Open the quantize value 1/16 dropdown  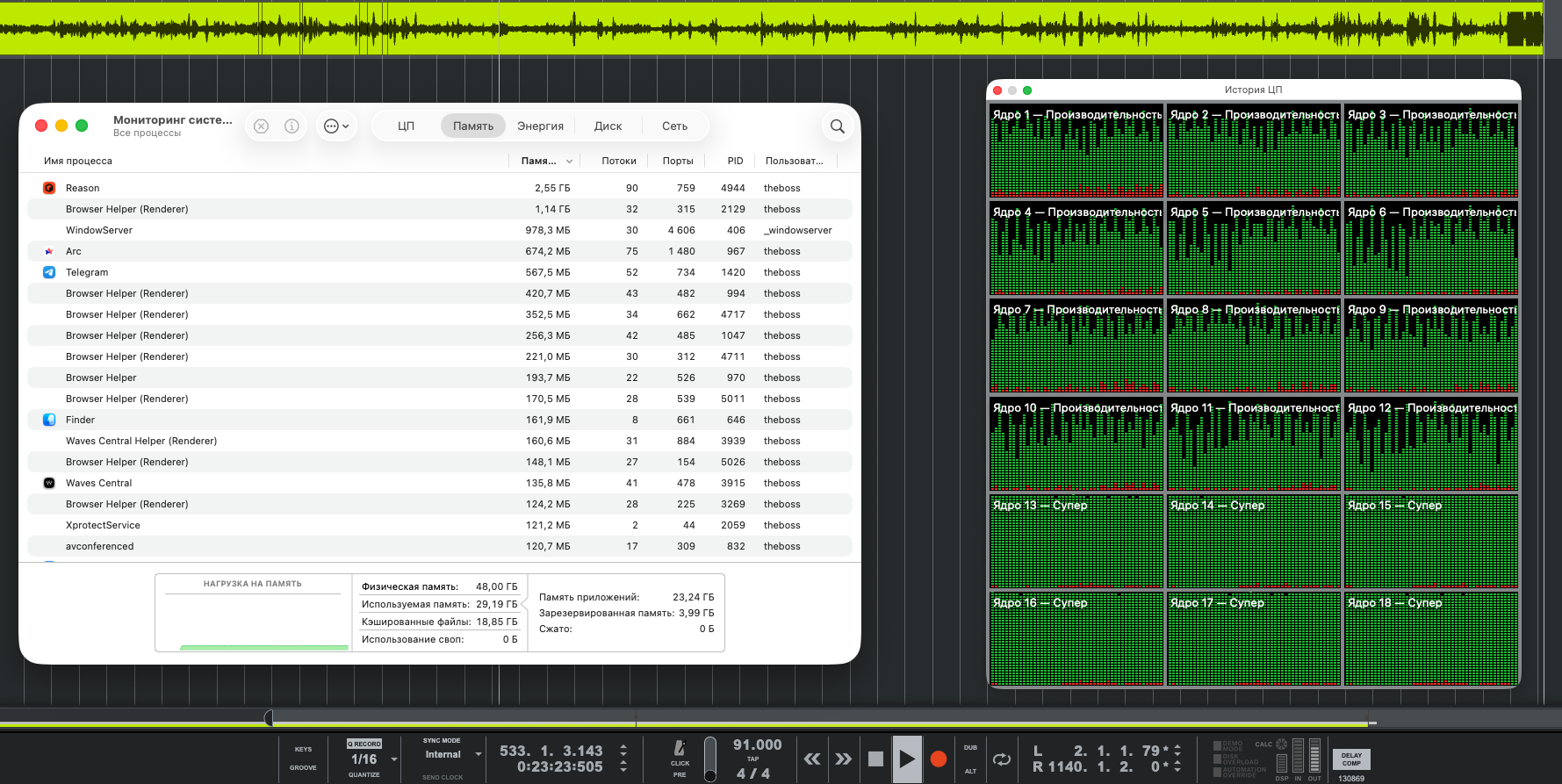coord(394,759)
